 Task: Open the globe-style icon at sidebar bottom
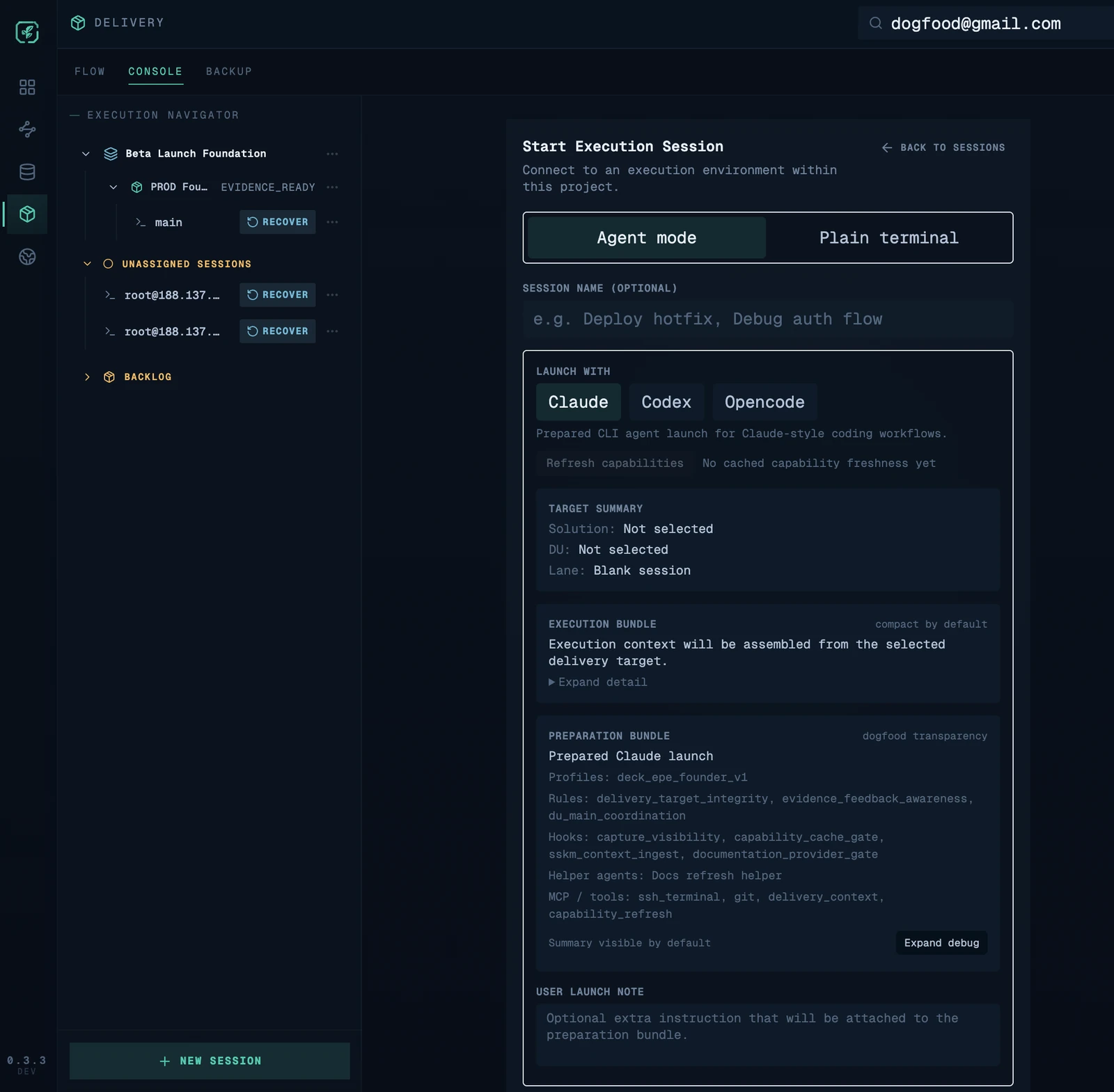27,257
